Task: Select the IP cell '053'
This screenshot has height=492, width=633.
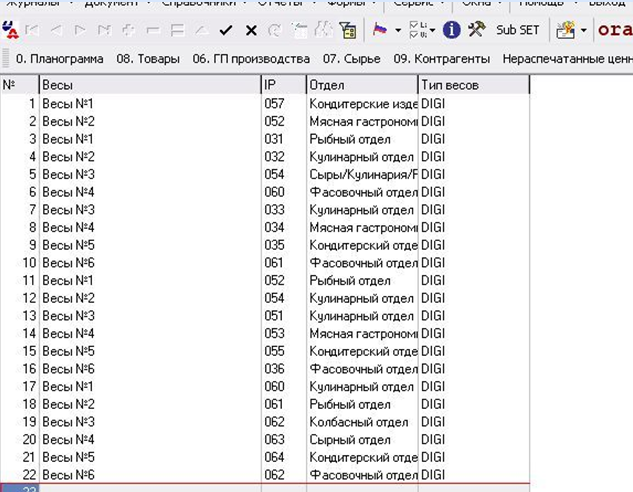Action: click(284, 334)
